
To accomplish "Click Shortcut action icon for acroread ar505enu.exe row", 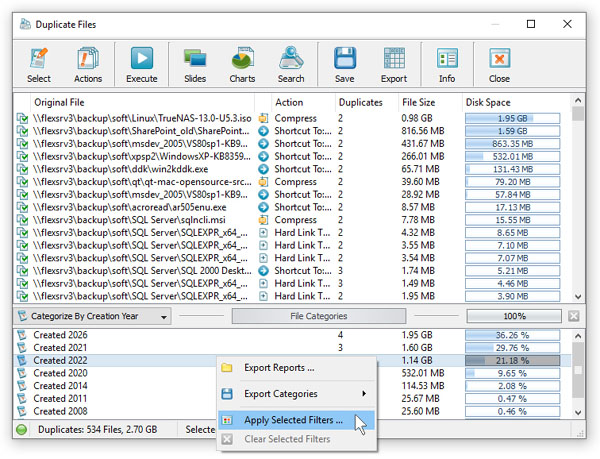I will (263, 207).
